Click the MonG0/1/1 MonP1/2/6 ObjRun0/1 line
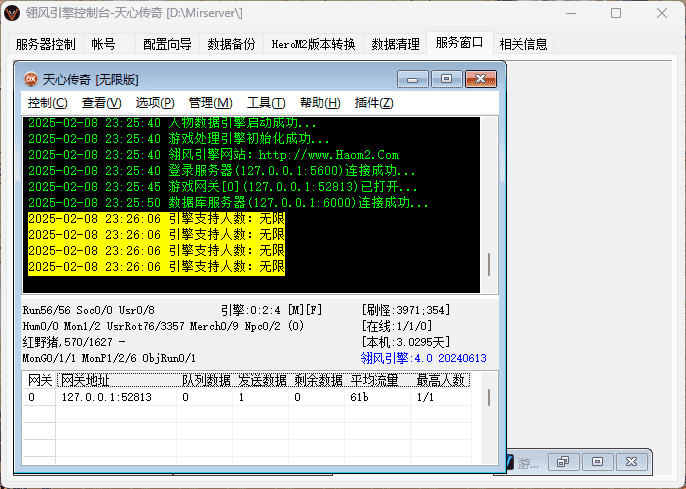The width and height of the screenshot is (686, 489). point(109,358)
